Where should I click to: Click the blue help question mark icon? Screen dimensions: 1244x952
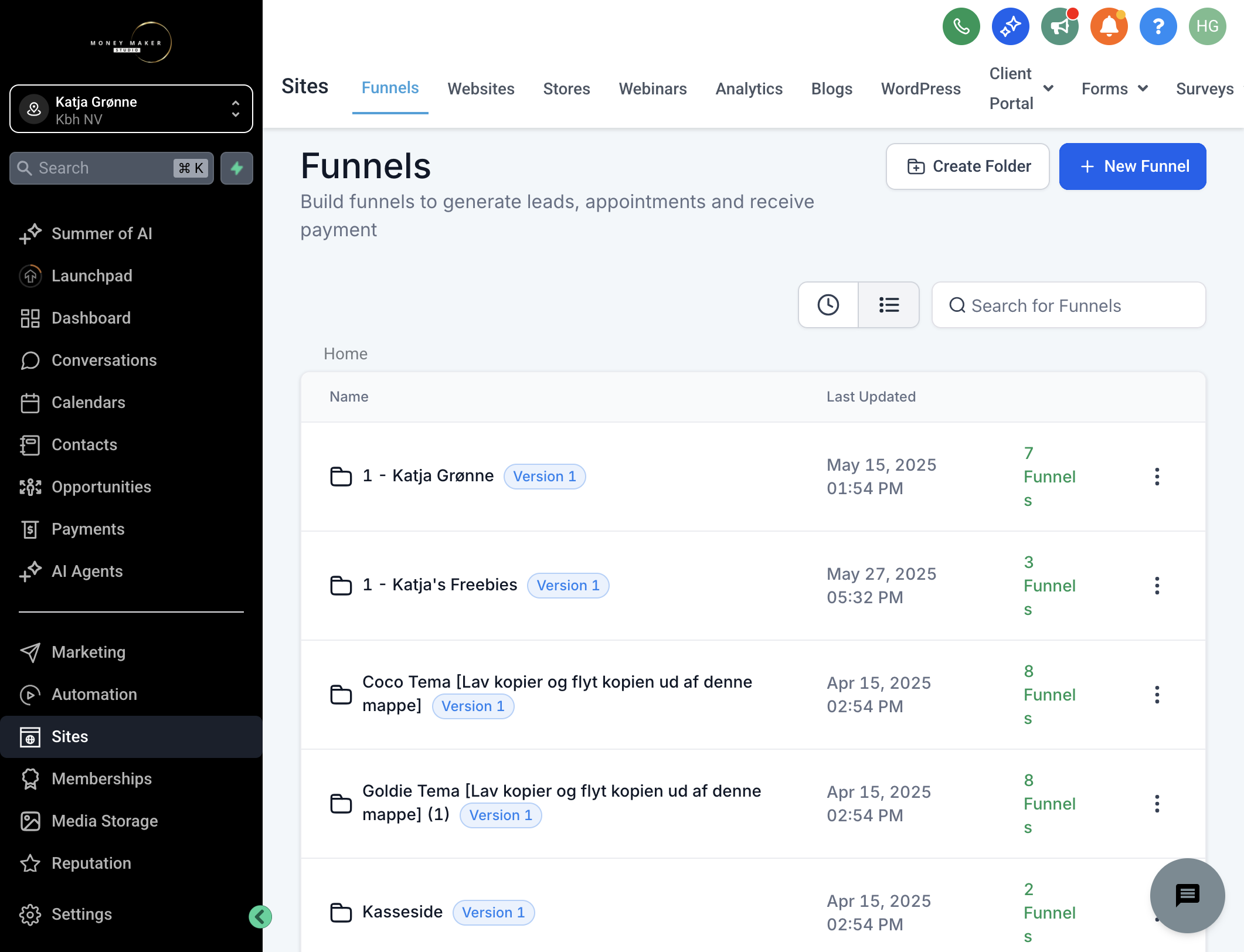(1158, 26)
